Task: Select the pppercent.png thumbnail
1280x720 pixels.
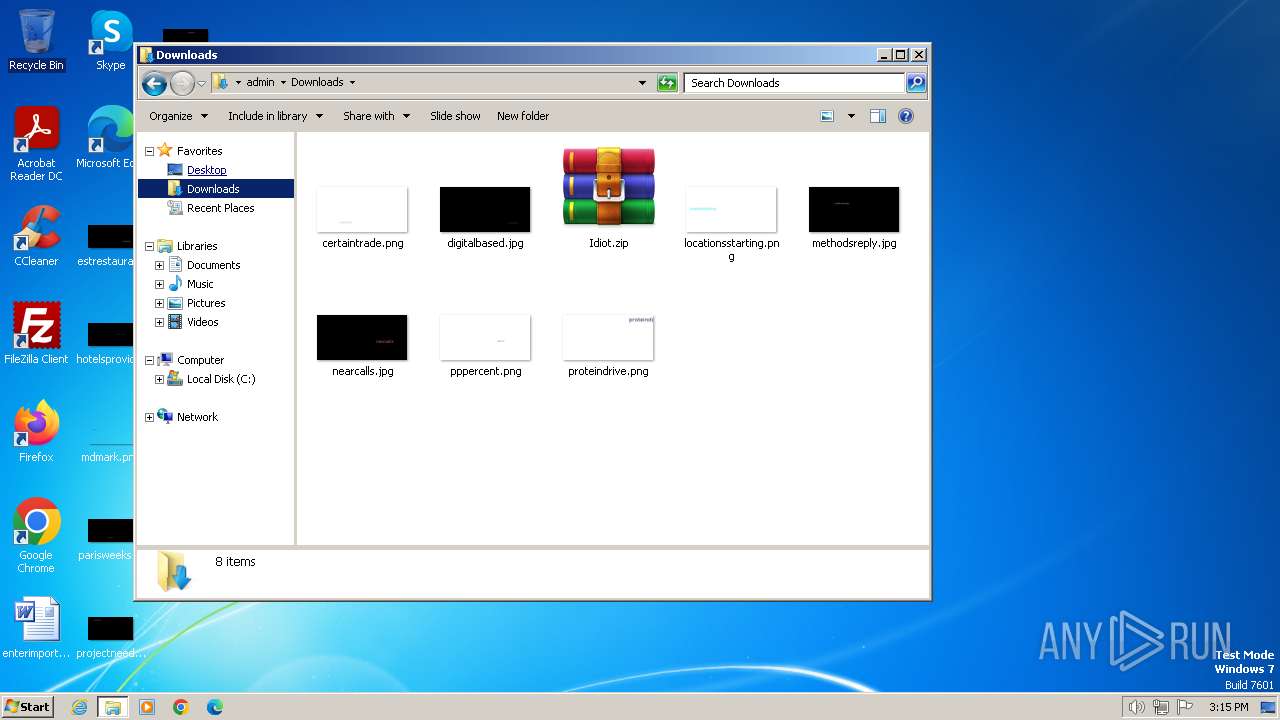Action: coord(485,337)
